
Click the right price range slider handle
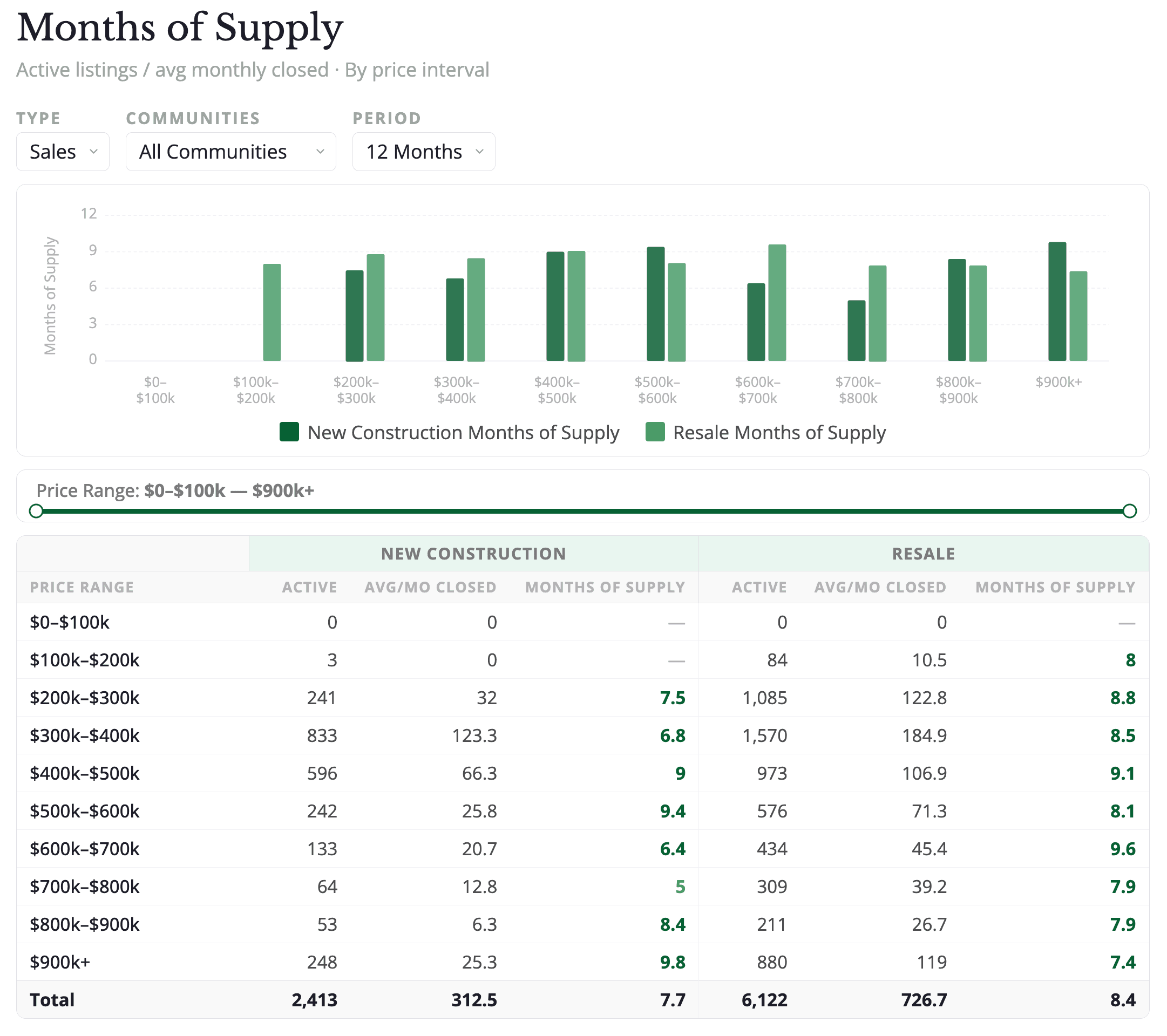pos(1129,511)
